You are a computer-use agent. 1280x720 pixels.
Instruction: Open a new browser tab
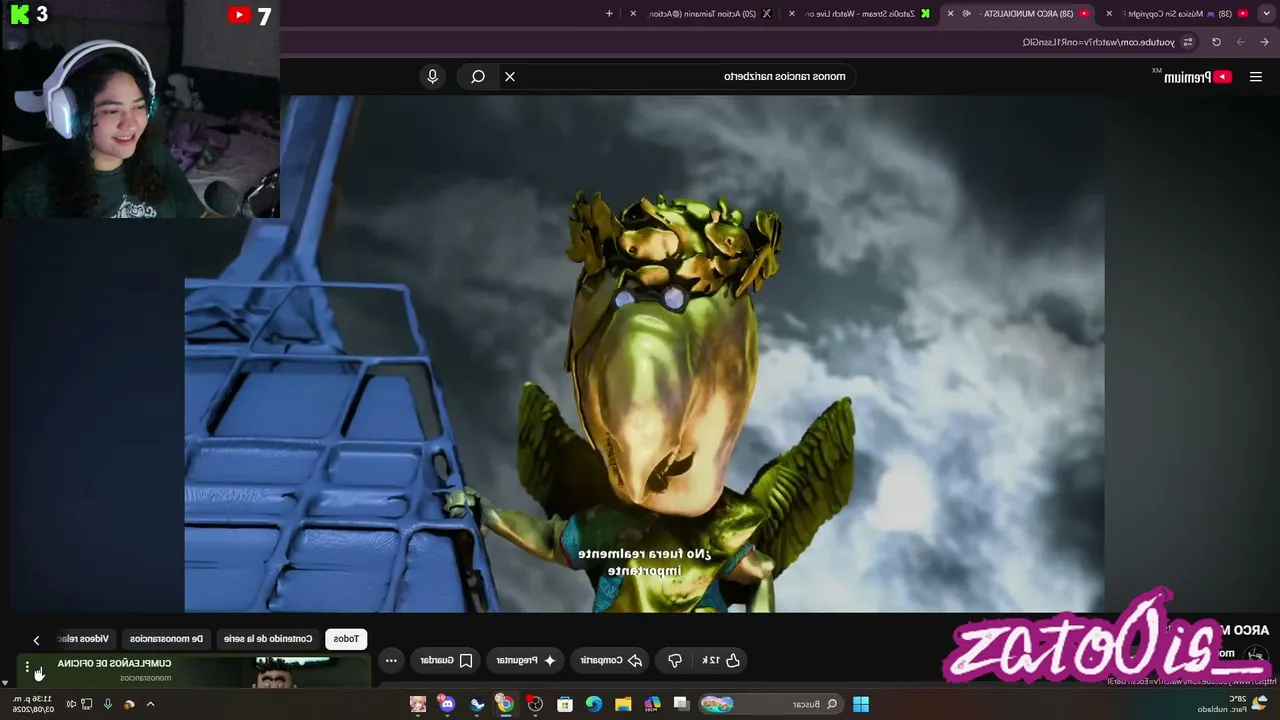(x=609, y=14)
